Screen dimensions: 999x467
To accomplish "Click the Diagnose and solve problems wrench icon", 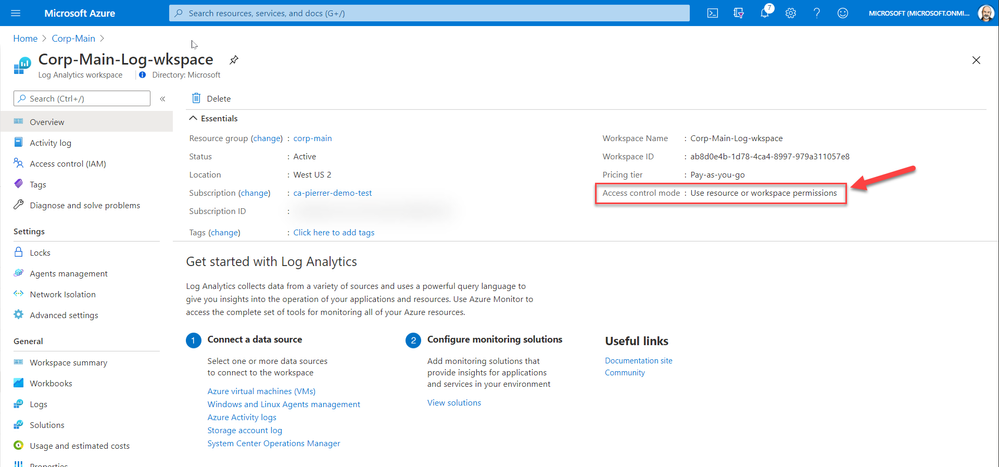I will click(x=18, y=205).
